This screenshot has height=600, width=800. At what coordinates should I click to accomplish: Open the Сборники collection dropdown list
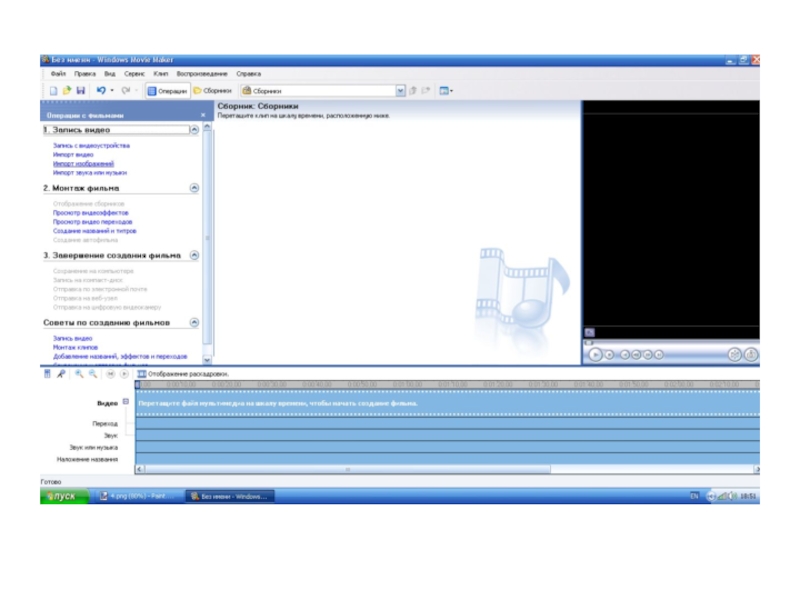[400, 90]
